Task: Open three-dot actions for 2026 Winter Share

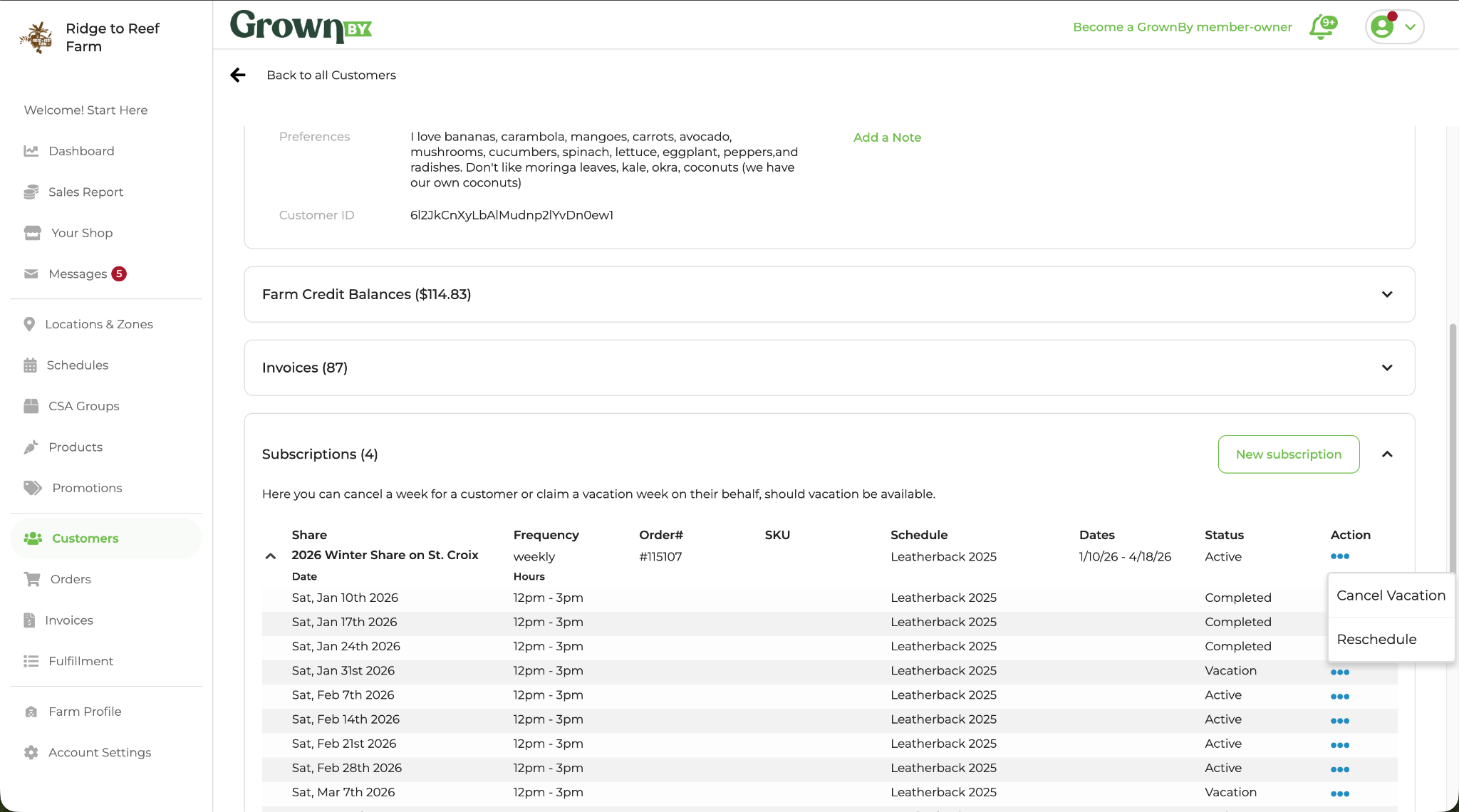Action: [x=1339, y=556]
